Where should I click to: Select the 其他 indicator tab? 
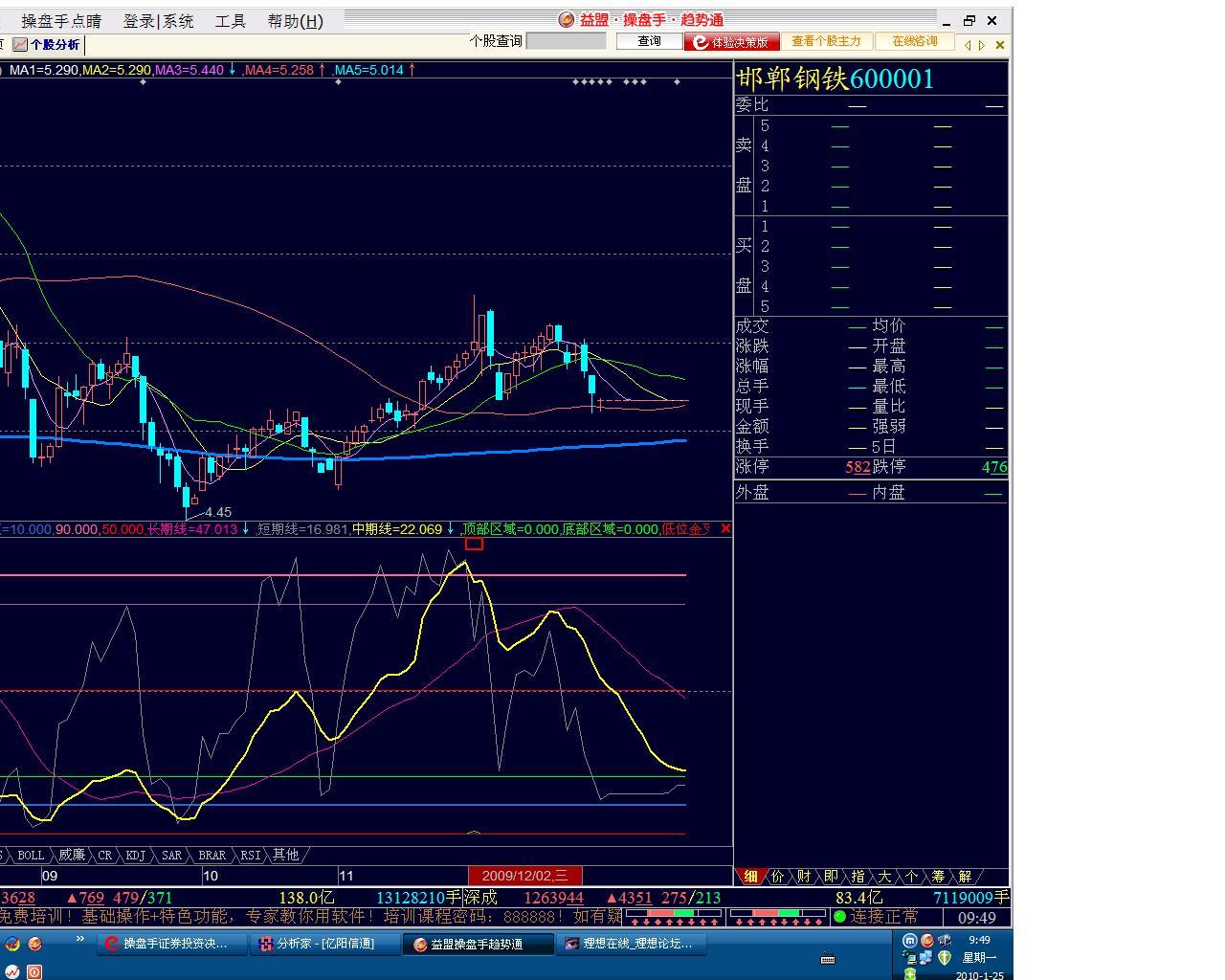[285, 855]
